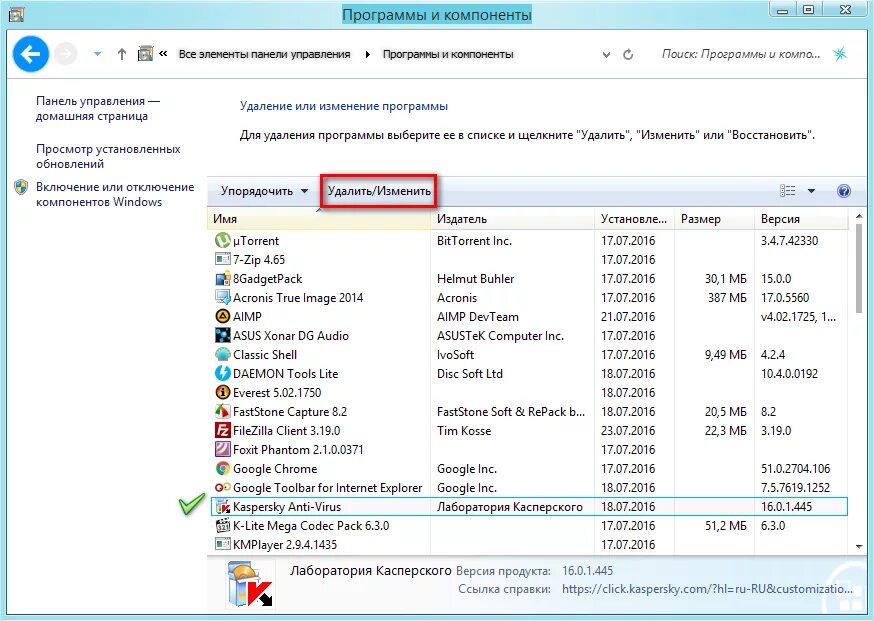This screenshot has width=874, height=621.
Task: Click the Acronis True Image 2014 icon
Action: click(222, 297)
